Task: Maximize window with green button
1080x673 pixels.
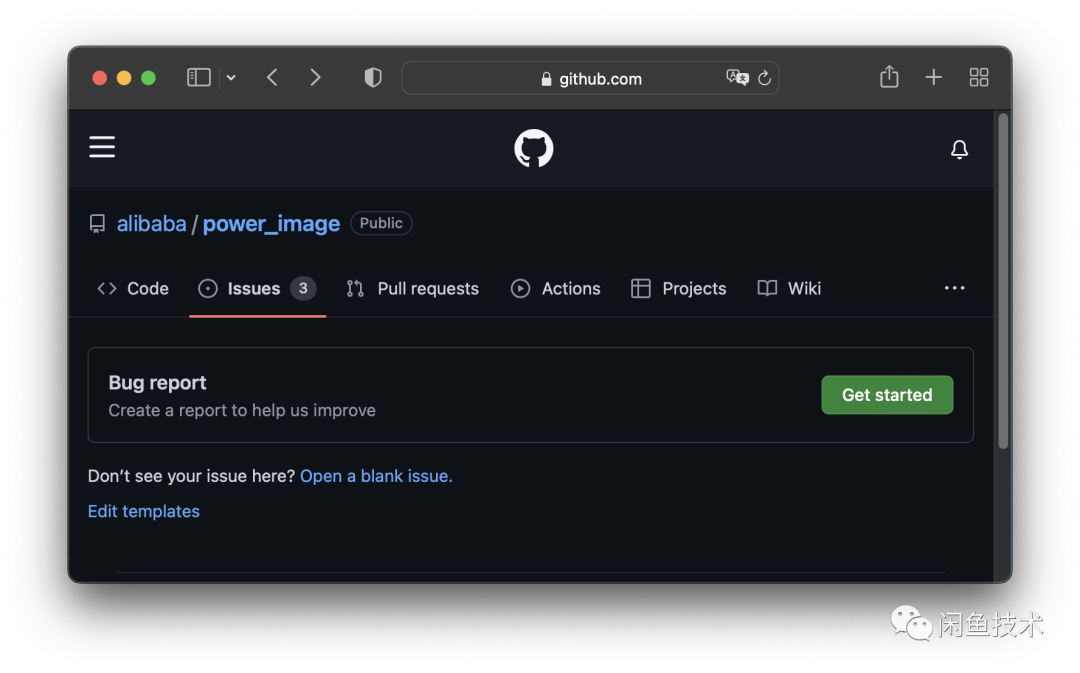Action: [148, 78]
